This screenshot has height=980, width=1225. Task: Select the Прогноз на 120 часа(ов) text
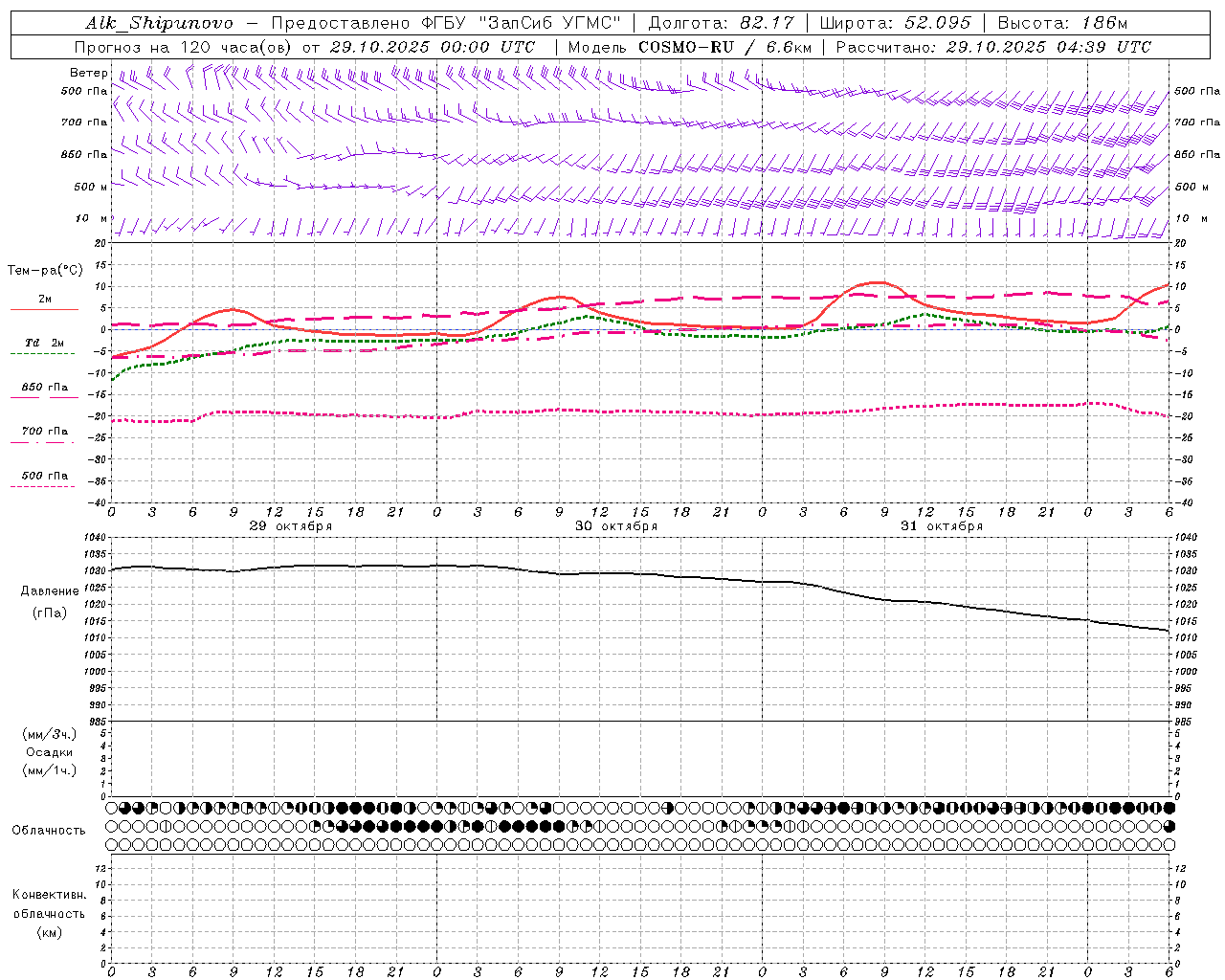pyautogui.click(x=184, y=47)
